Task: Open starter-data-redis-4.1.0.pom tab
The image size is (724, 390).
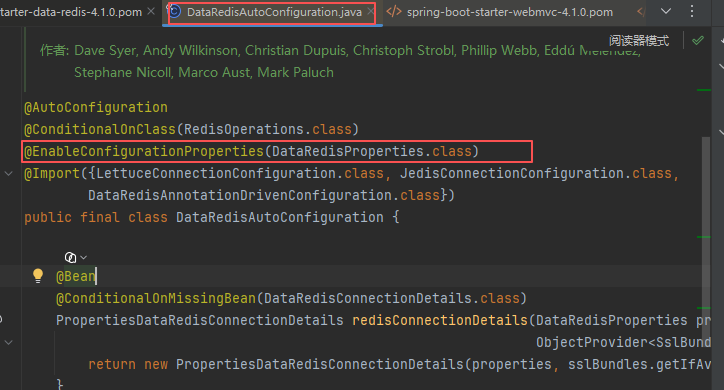Action: (x=71, y=12)
